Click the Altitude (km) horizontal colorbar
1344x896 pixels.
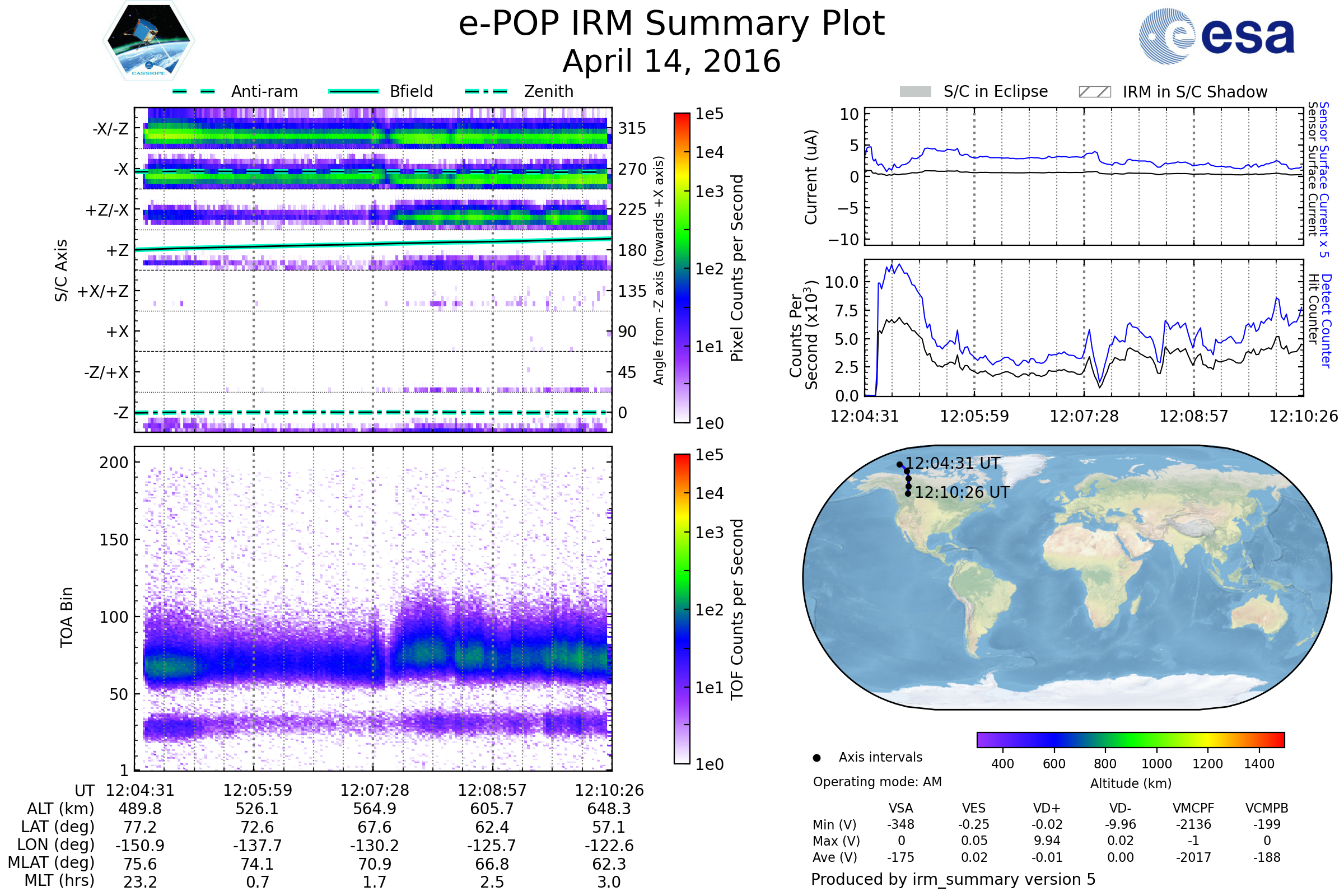click(1130, 740)
